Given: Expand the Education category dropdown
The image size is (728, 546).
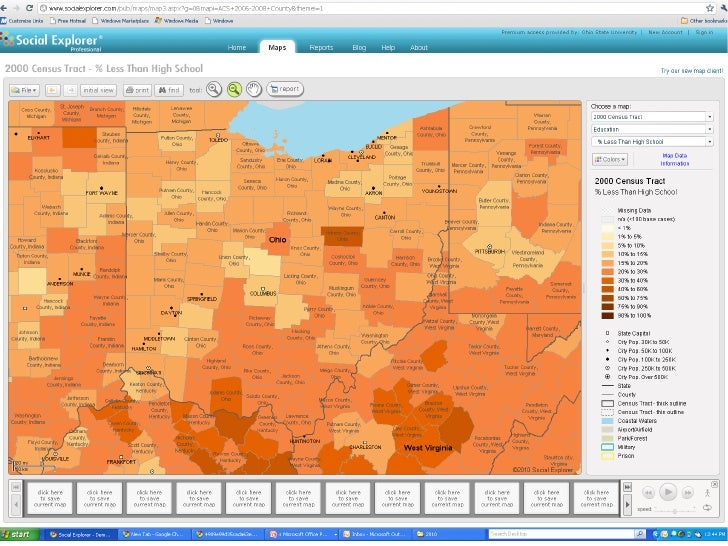Looking at the screenshot, I should pyautogui.click(x=651, y=129).
